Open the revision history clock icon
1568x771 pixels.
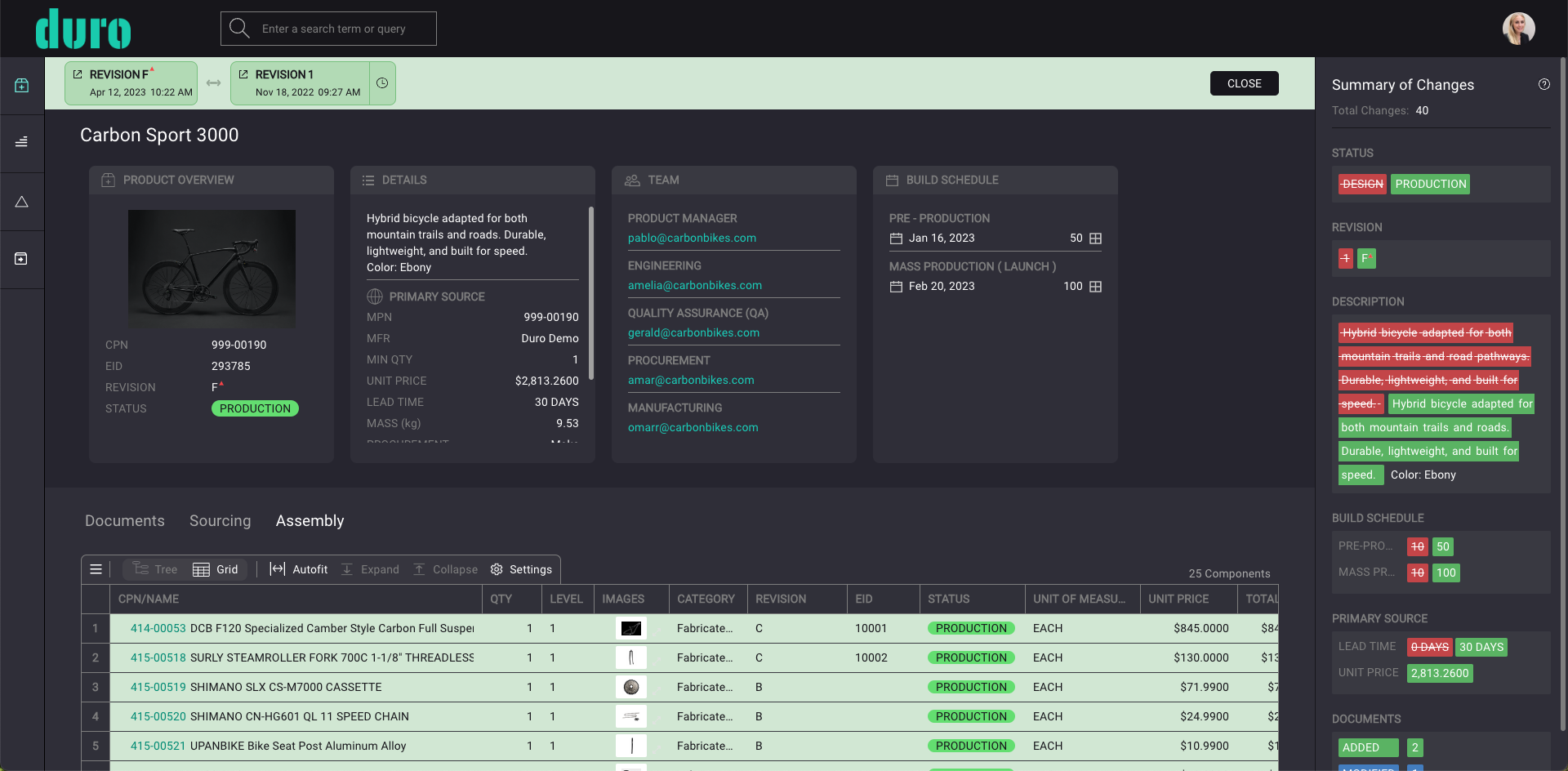click(381, 83)
